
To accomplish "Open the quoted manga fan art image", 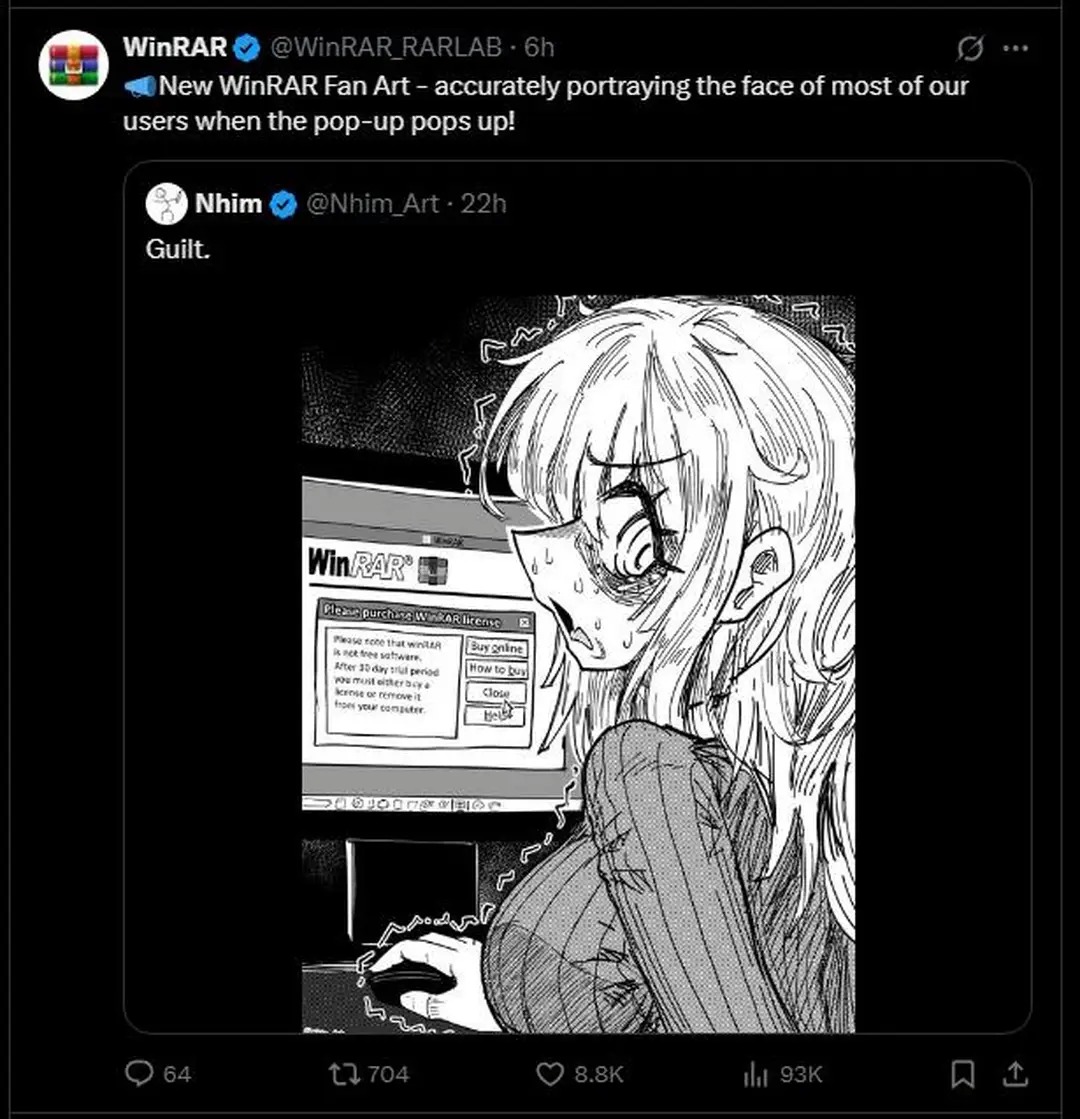I will pyautogui.click(x=578, y=664).
